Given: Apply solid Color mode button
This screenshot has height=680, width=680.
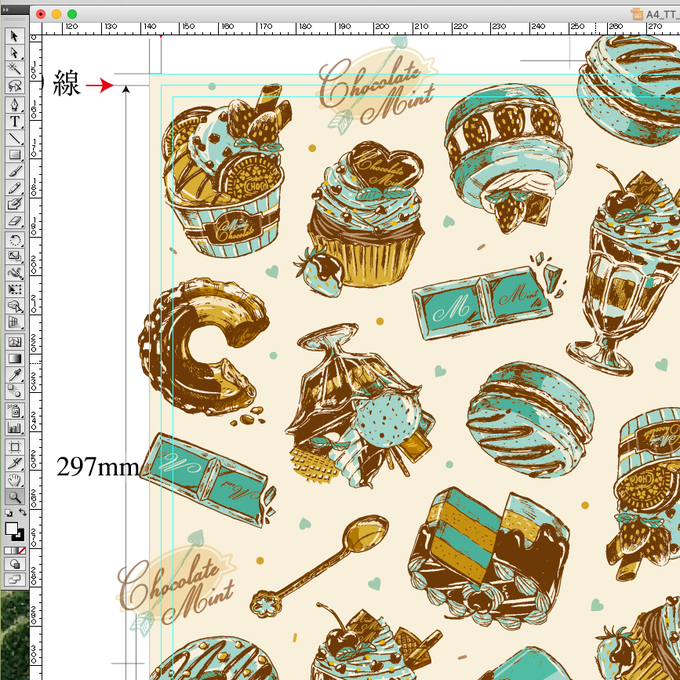Looking at the screenshot, I should click(x=7, y=550).
